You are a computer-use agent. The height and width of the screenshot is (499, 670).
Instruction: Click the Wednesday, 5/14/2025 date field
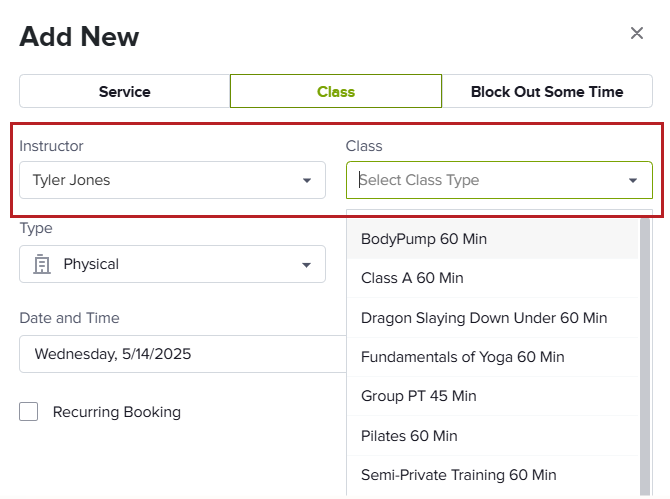(x=183, y=354)
